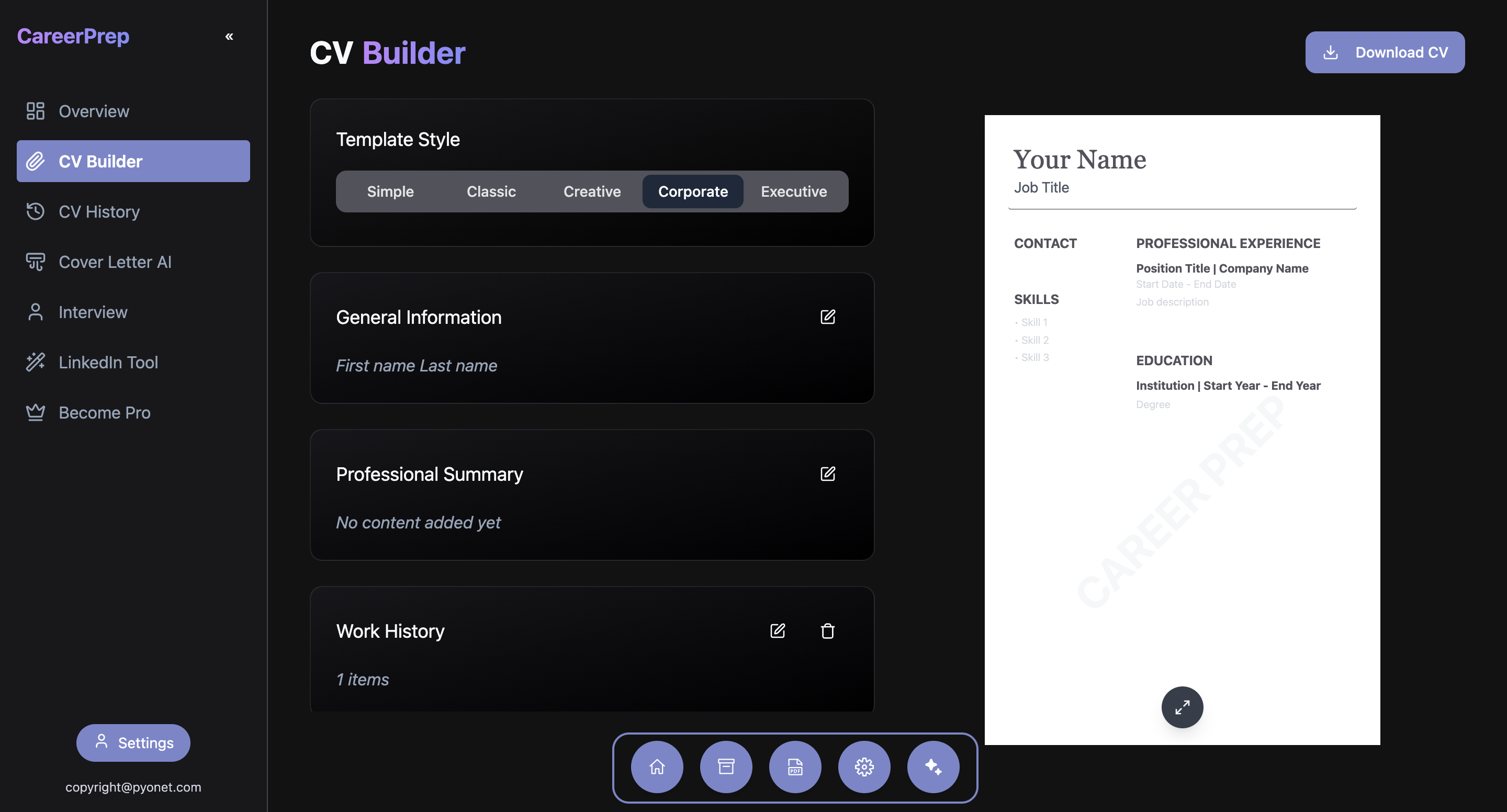Collapse the sidebar with the double-chevron
The width and height of the screenshot is (1507, 812).
tap(229, 36)
